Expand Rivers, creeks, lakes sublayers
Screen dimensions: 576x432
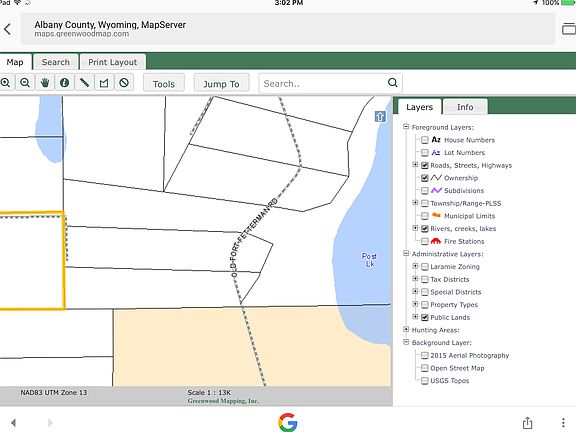tap(415, 228)
